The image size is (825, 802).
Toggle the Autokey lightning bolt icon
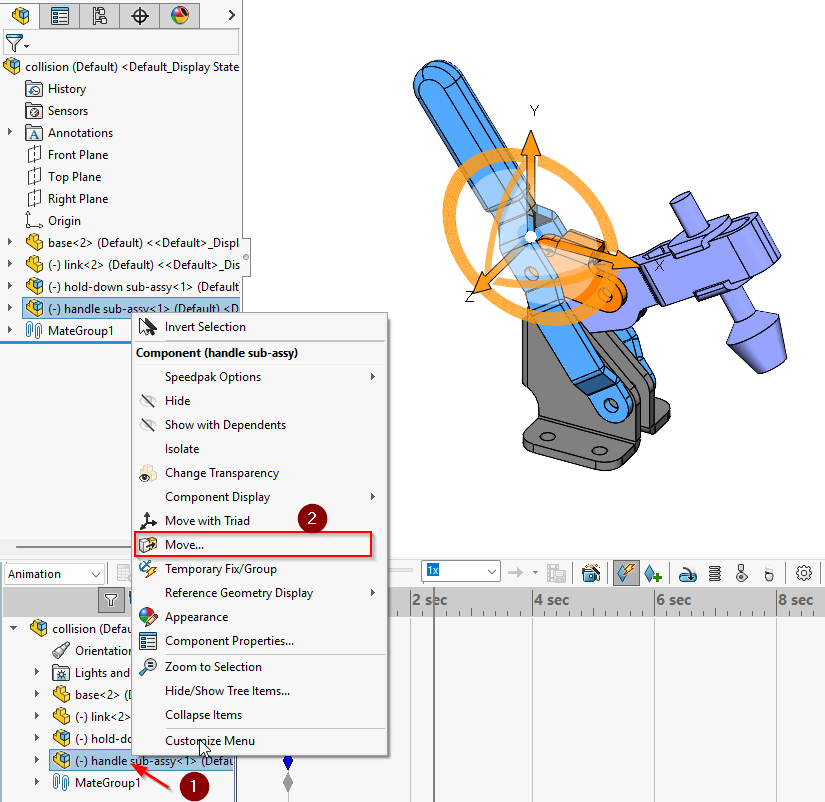tap(625, 573)
